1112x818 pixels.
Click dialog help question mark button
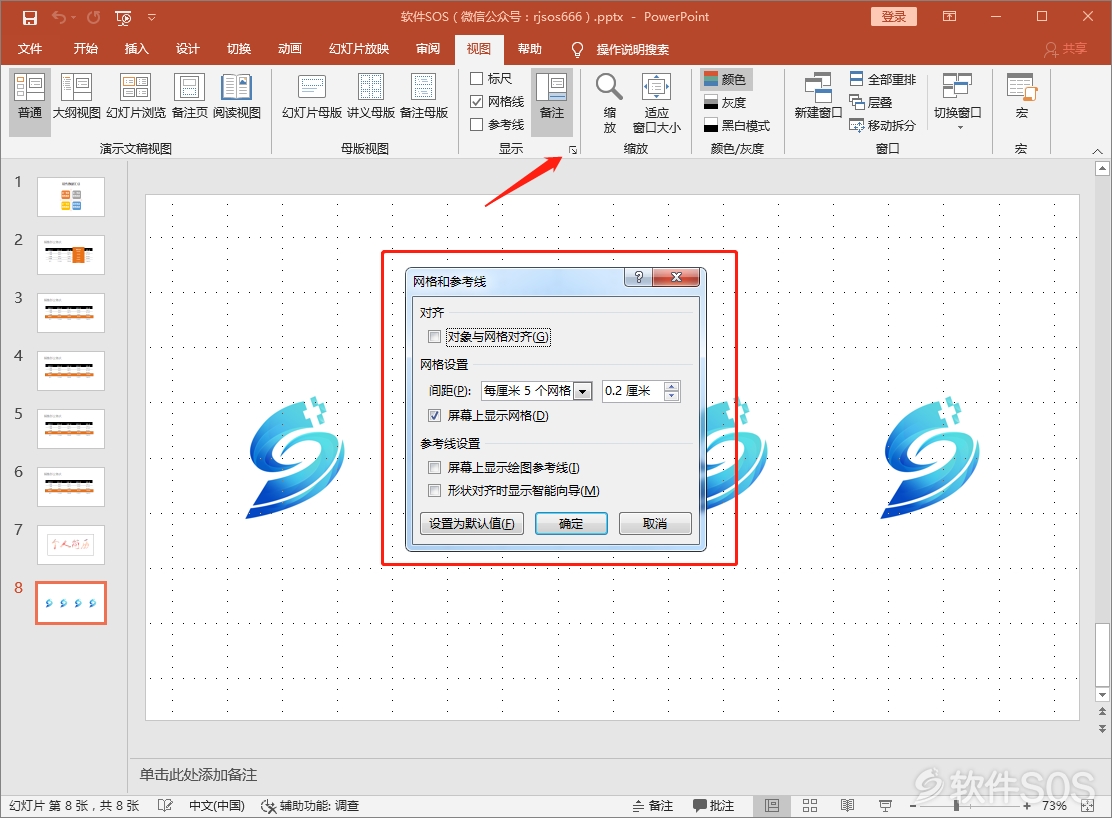coord(638,277)
